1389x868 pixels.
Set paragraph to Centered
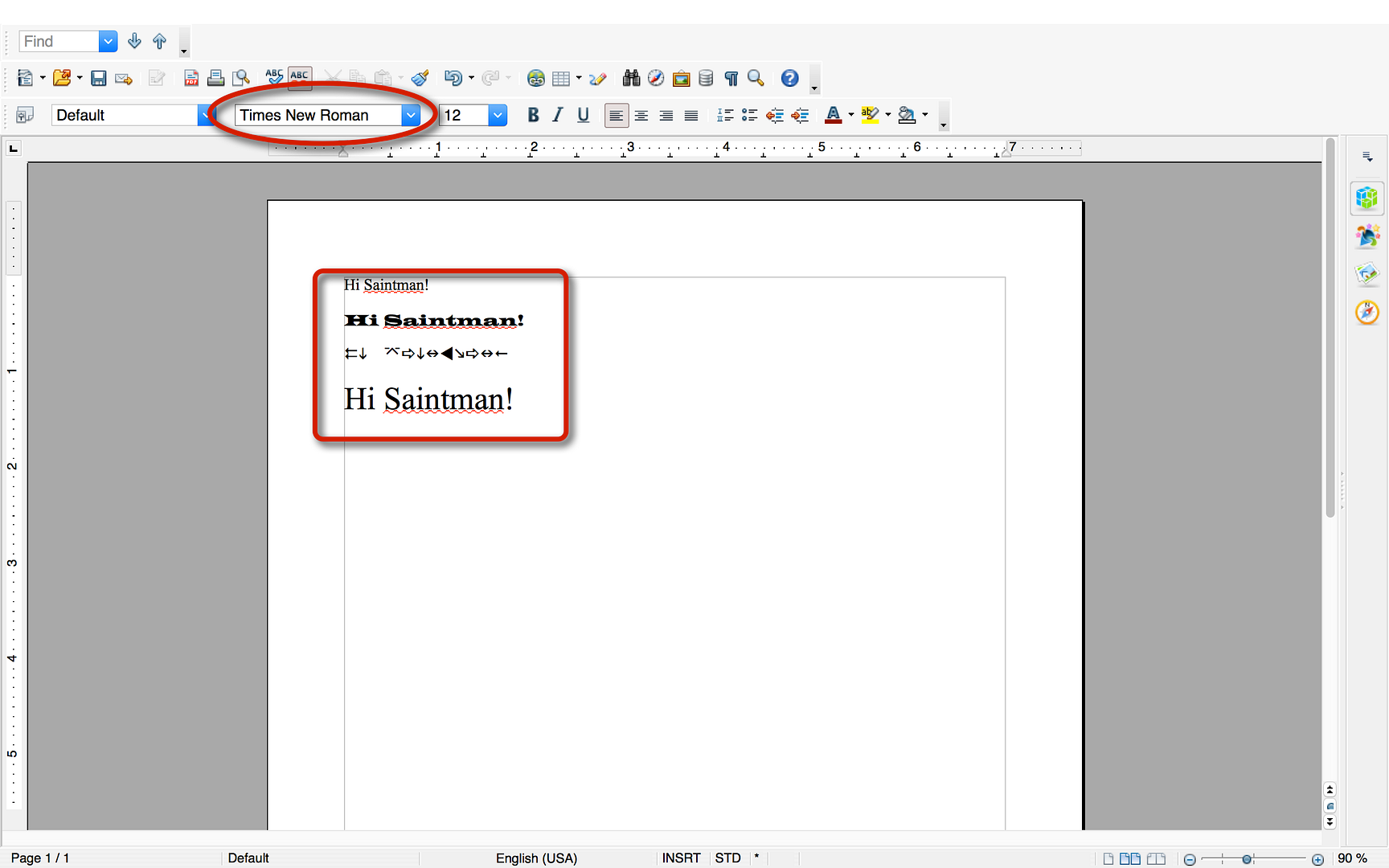coord(641,116)
